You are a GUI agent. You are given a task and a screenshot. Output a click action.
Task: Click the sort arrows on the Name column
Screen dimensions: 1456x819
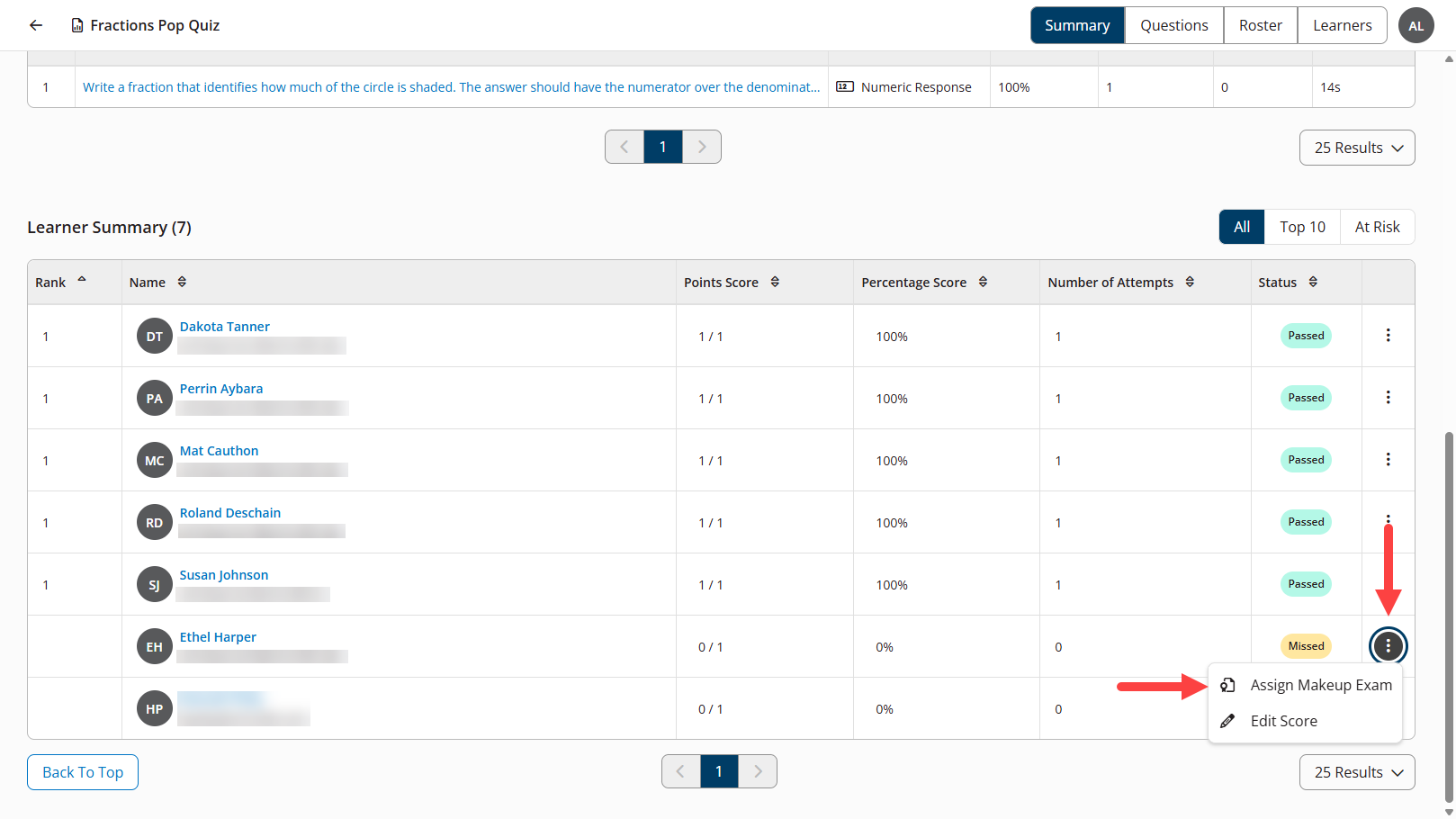[x=182, y=282]
